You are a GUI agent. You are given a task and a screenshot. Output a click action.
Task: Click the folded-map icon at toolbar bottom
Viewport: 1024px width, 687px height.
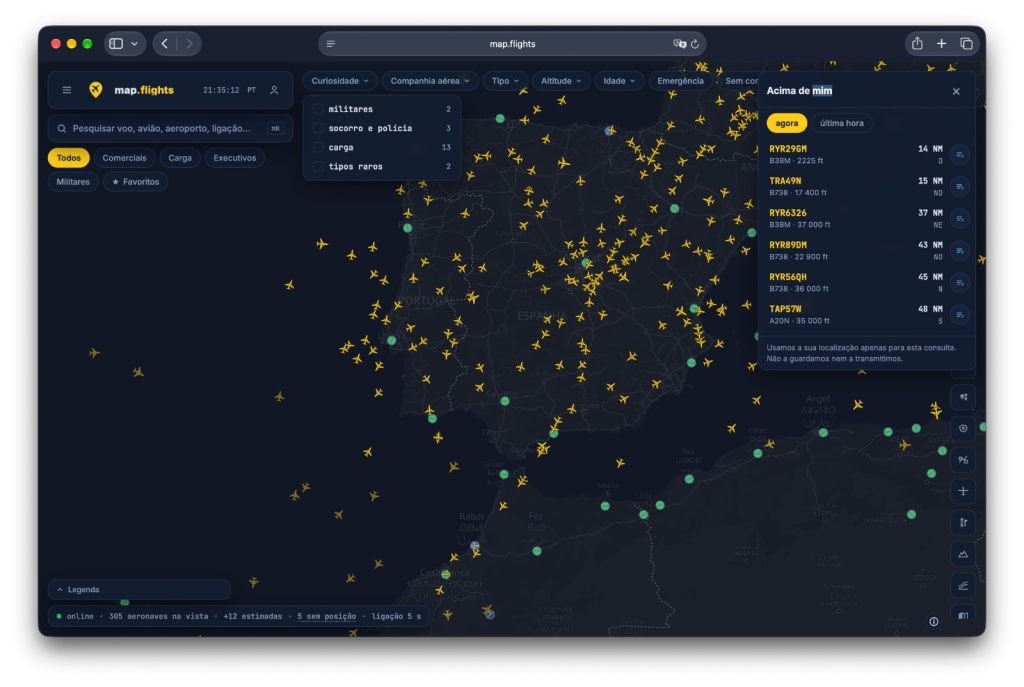[x=963, y=615]
